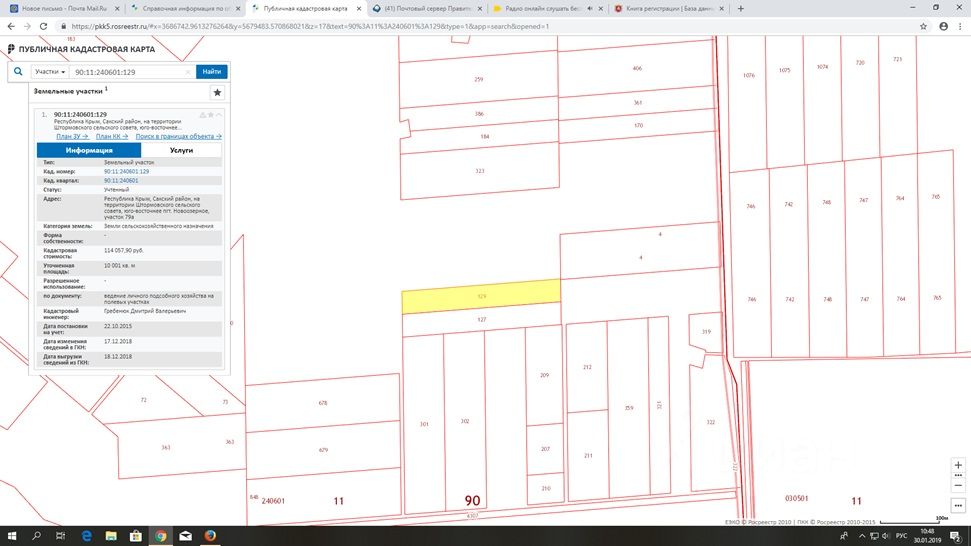Click the browser address bar URL
The width and height of the screenshot is (971, 546).
point(310,27)
